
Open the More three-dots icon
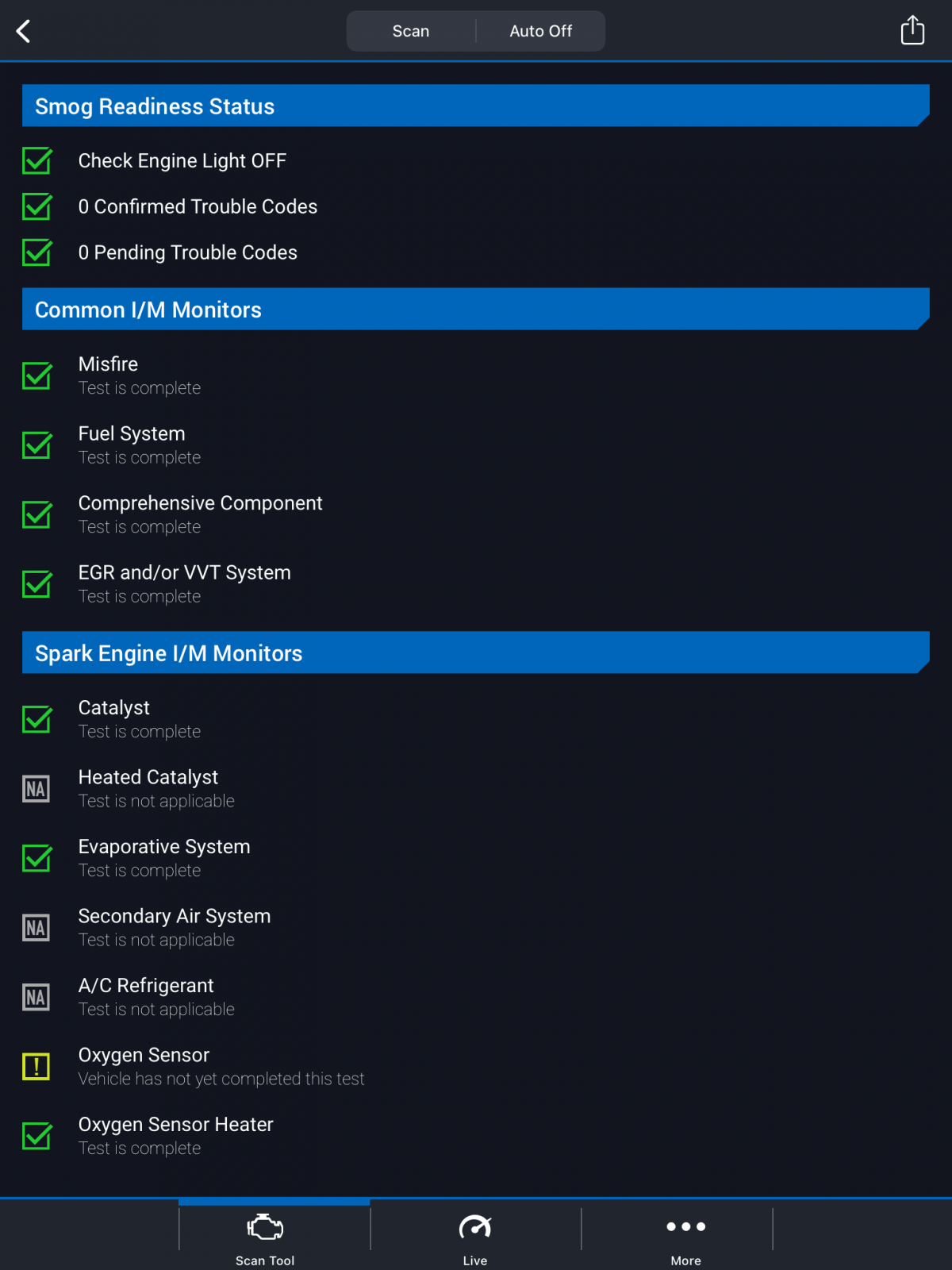(x=686, y=1226)
